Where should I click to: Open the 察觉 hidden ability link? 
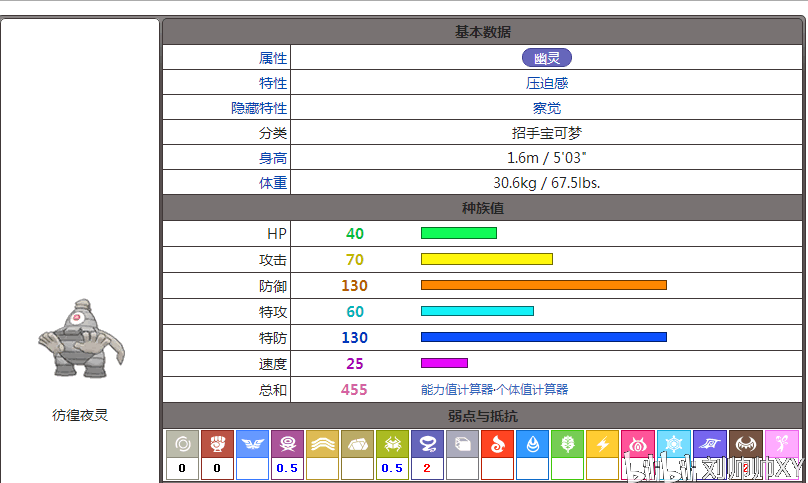click(x=547, y=108)
